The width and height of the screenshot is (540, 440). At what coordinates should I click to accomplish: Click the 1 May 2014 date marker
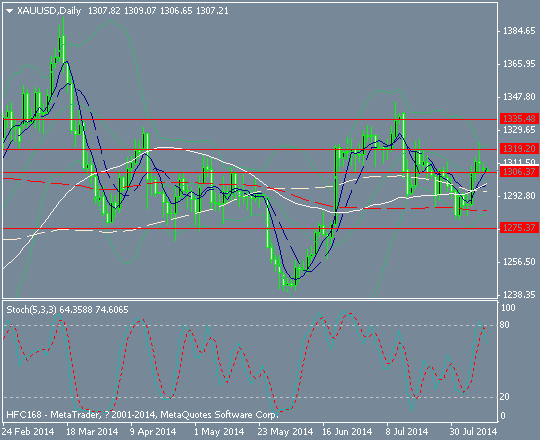219,431
